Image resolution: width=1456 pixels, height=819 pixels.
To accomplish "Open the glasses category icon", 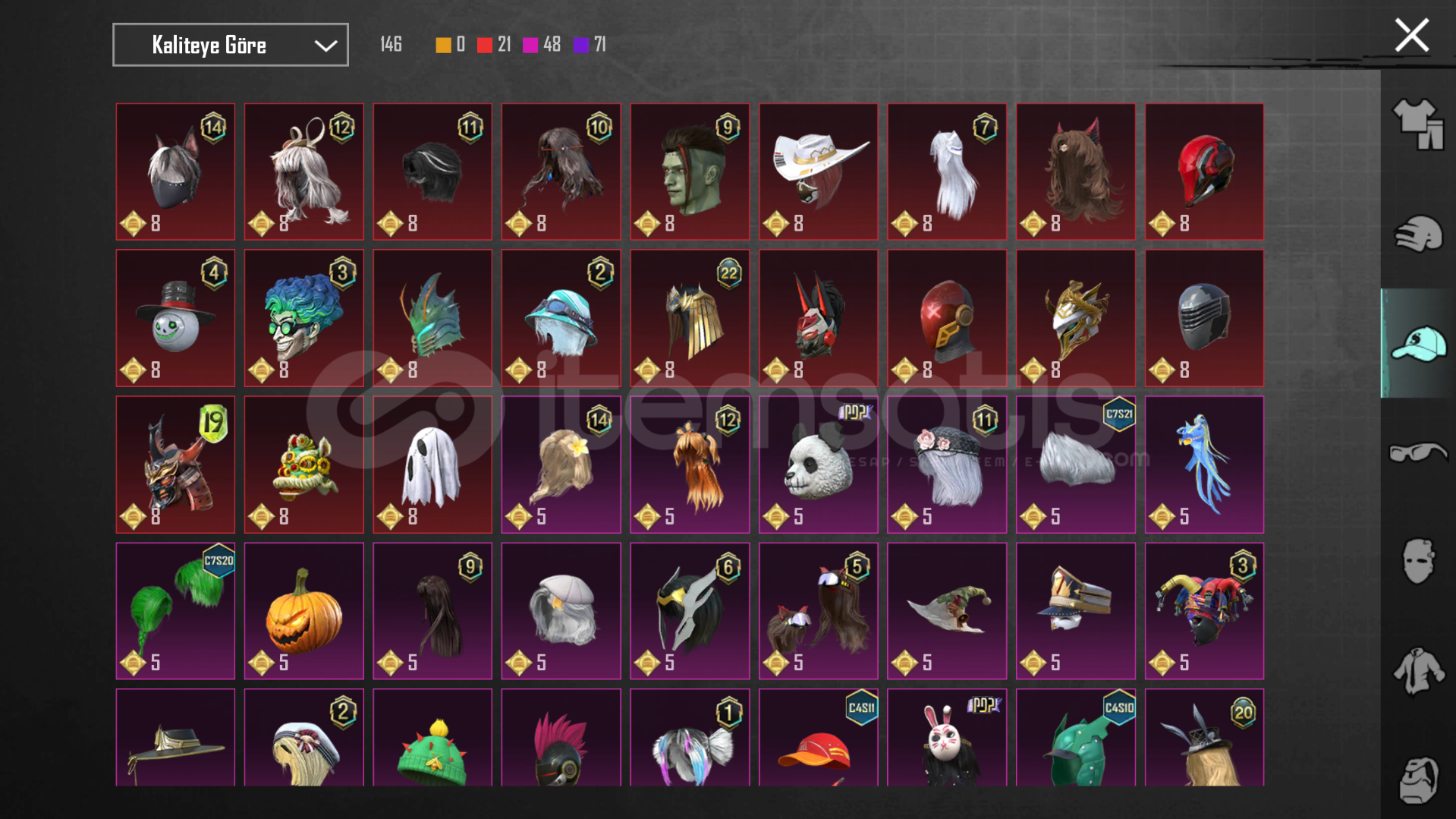I will [x=1417, y=453].
